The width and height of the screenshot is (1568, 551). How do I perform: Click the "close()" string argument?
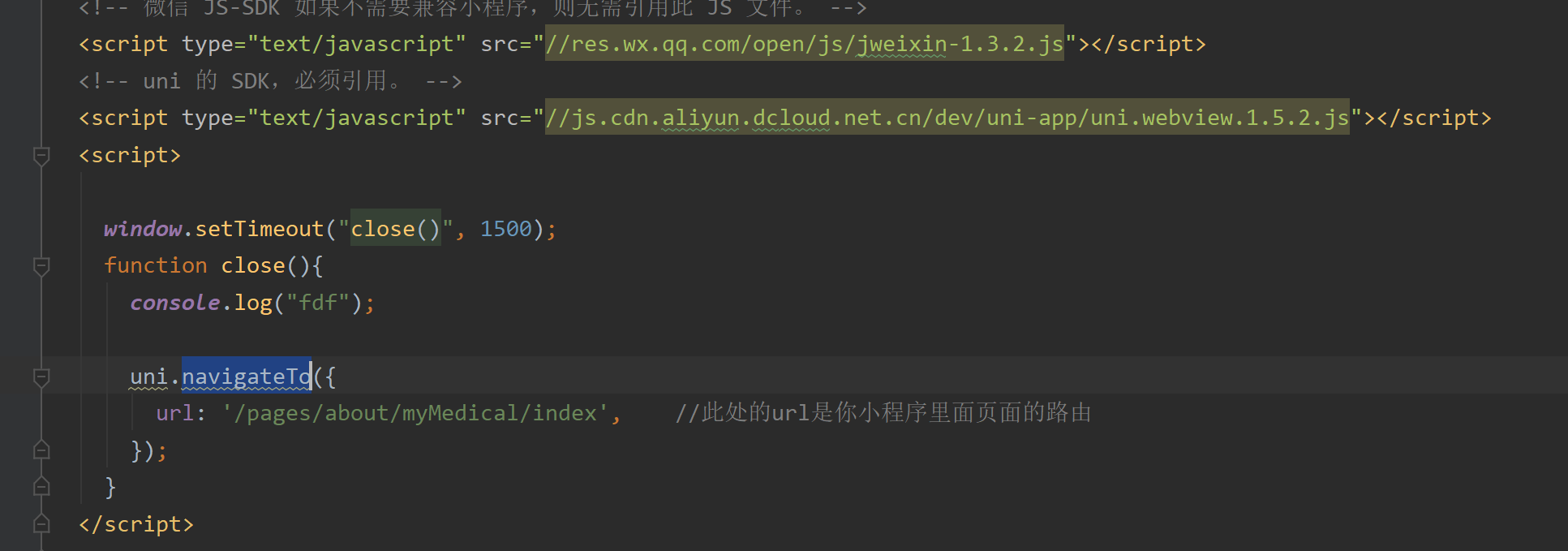coord(395,229)
